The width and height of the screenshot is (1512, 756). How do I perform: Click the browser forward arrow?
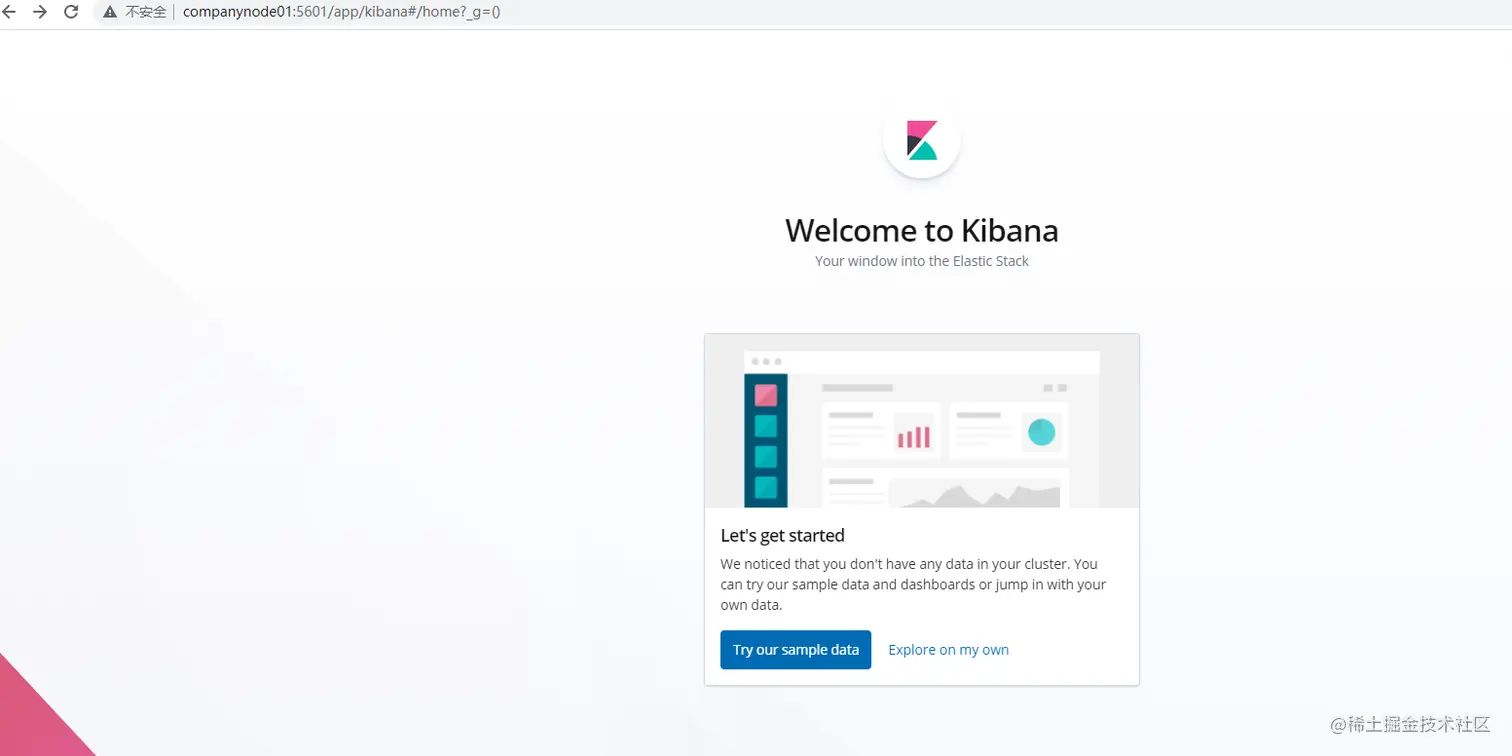pyautogui.click(x=40, y=12)
